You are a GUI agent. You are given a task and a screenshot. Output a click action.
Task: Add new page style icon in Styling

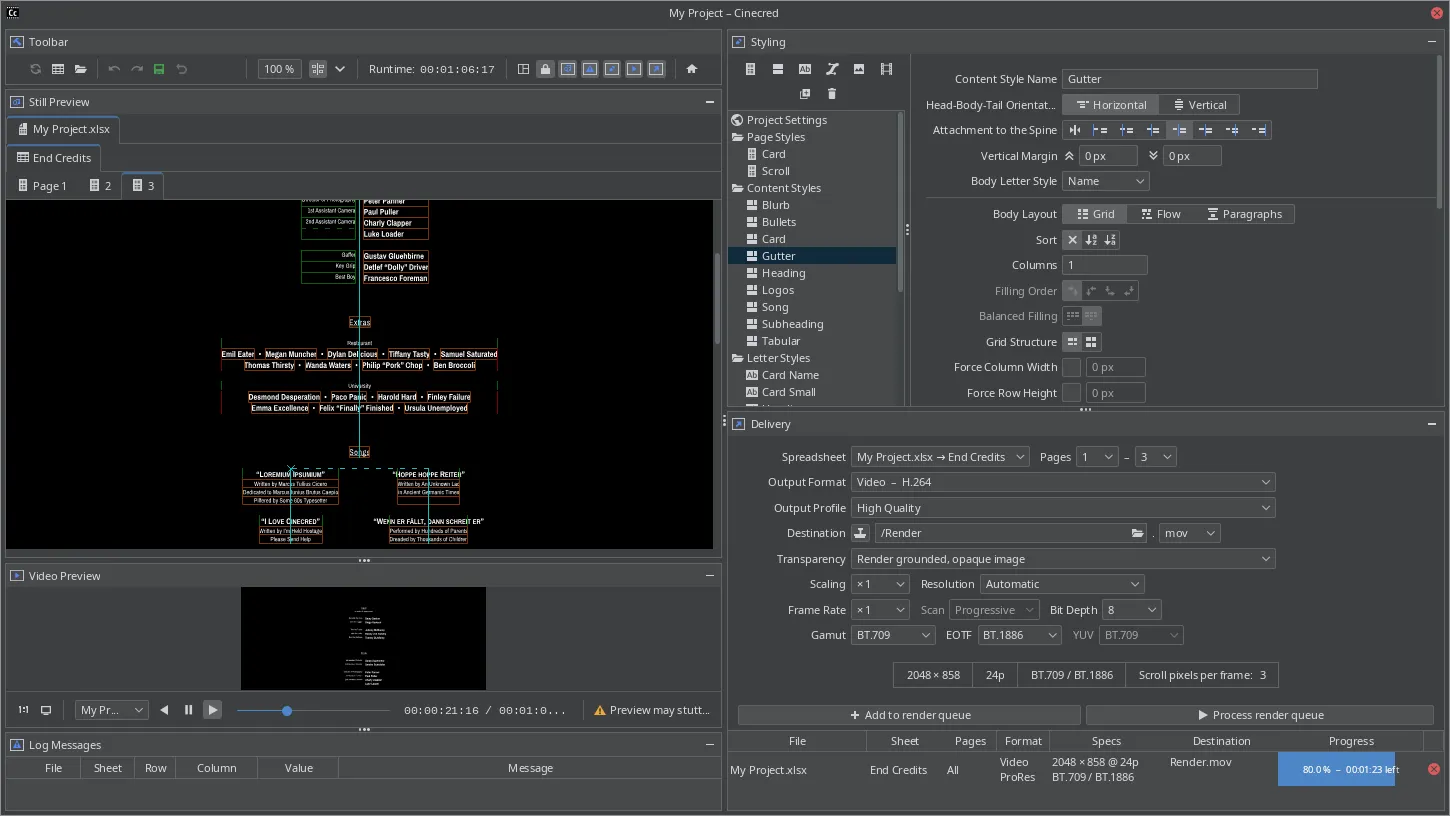pos(750,69)
